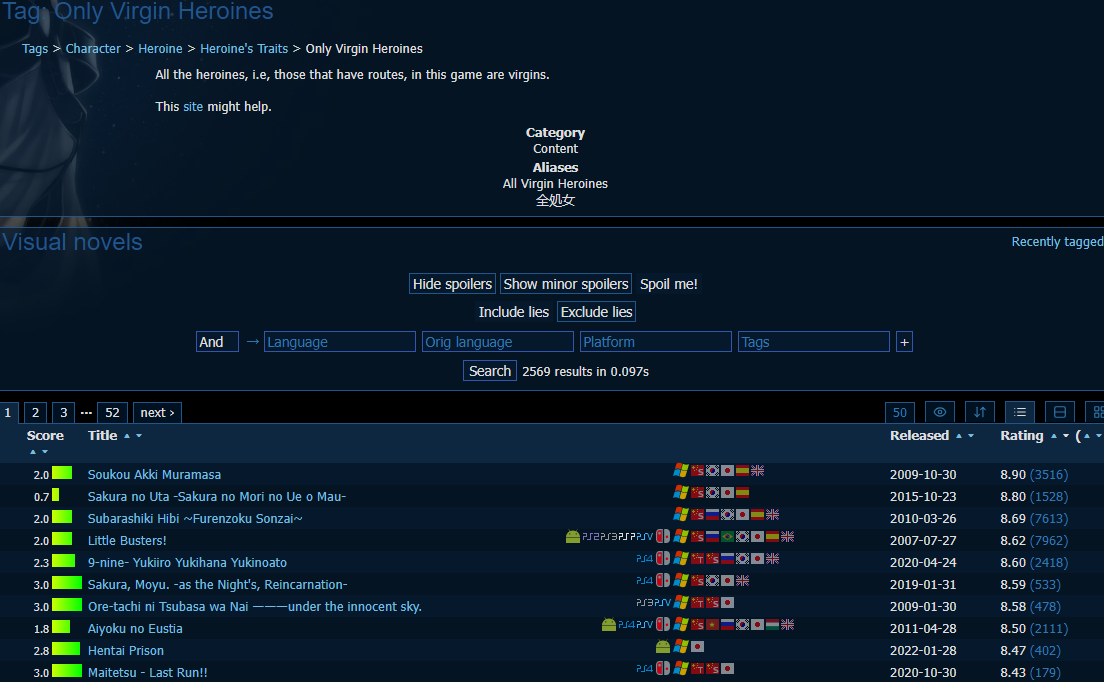Open the Heroine breadcrumb link
1104x682 pixels.
point(160,49)
